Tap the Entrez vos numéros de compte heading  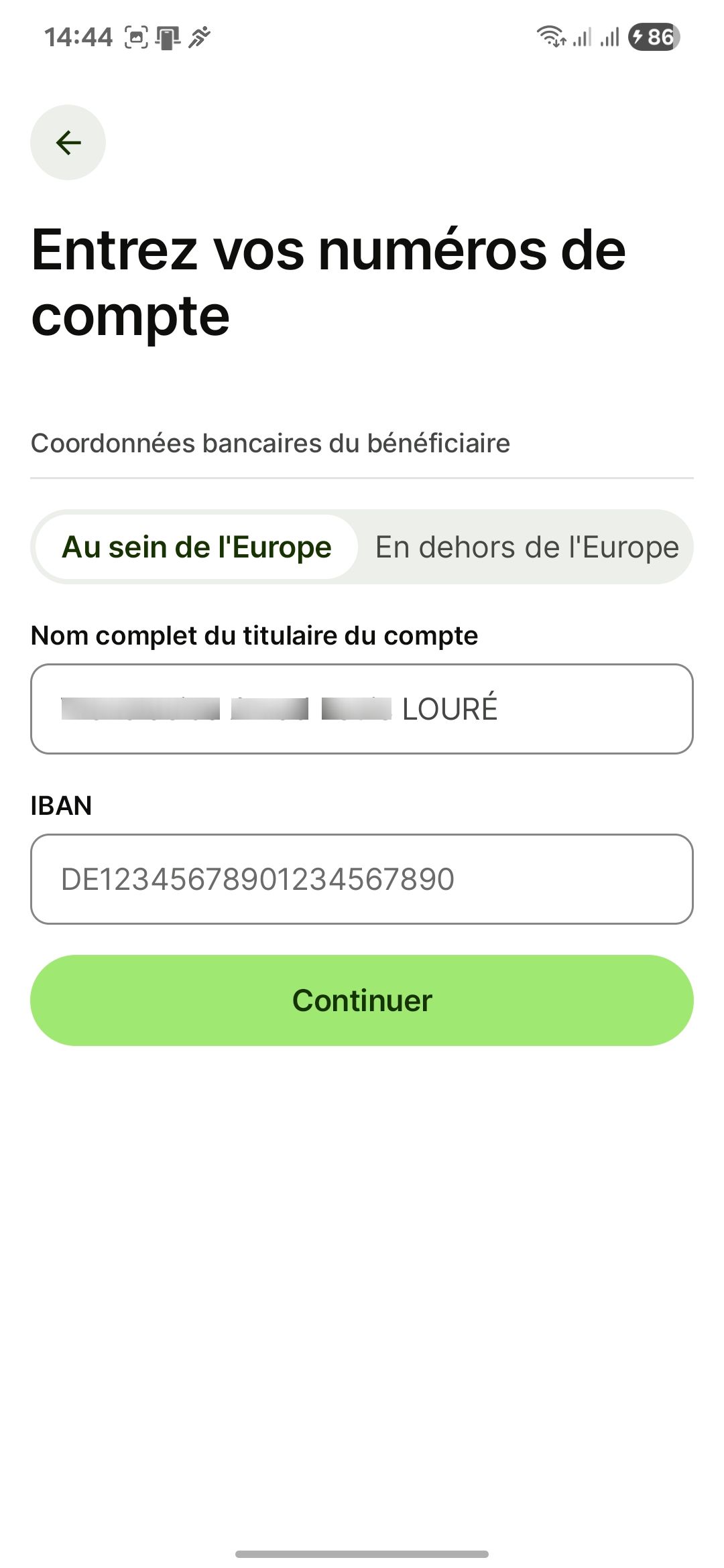pyautogui.click(x=328, y=281)
